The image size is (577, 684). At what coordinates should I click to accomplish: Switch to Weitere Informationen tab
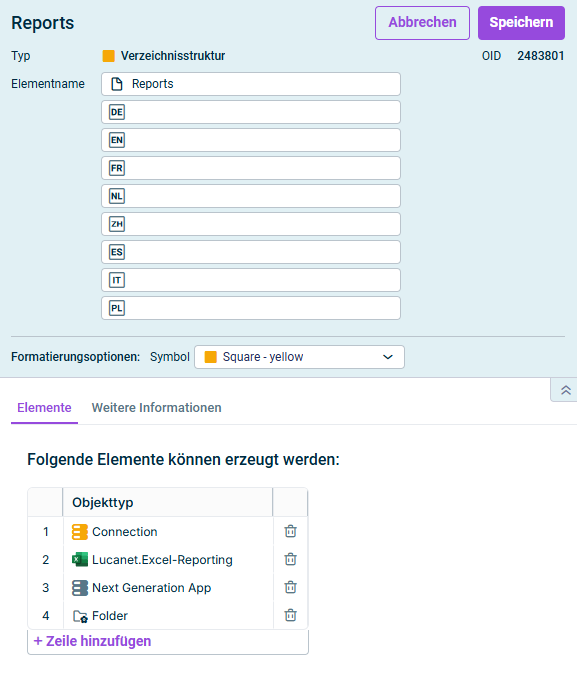coord(157,407)
